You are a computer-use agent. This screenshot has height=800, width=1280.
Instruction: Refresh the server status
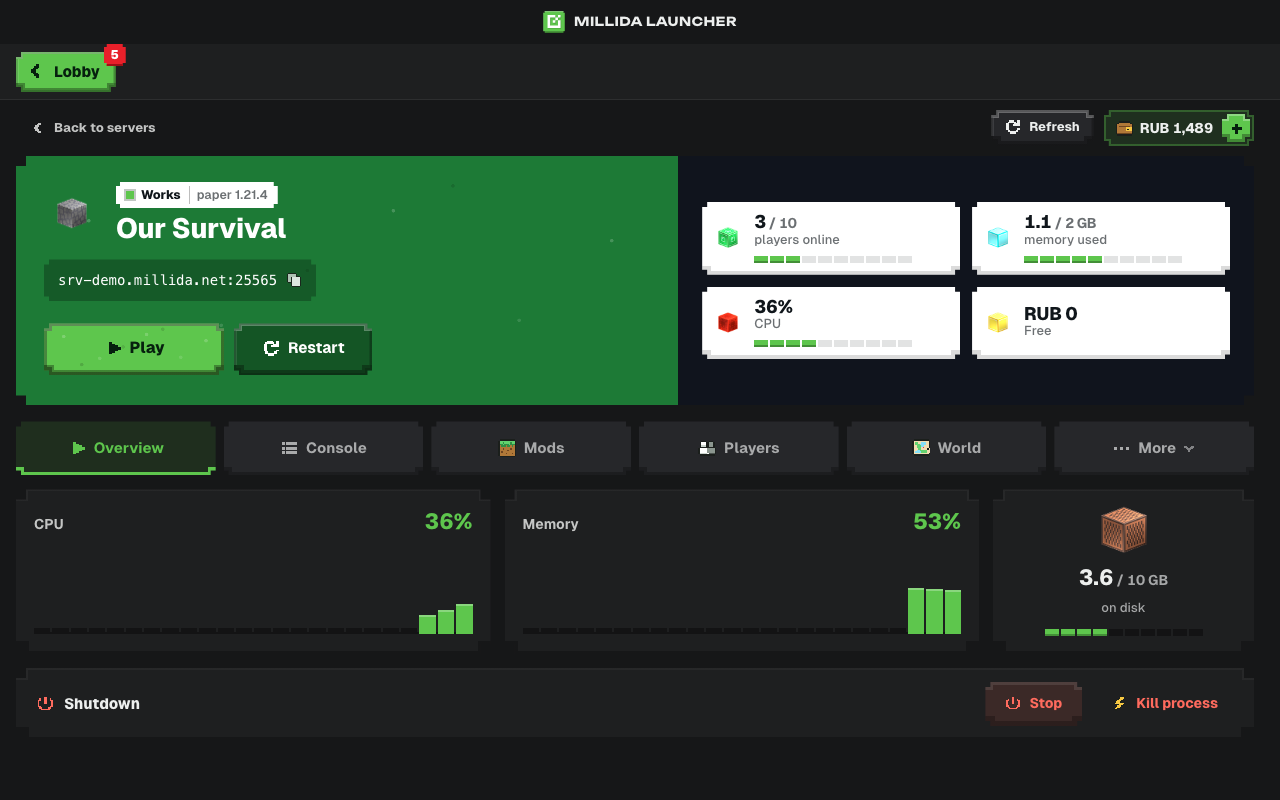(1042, 127)
